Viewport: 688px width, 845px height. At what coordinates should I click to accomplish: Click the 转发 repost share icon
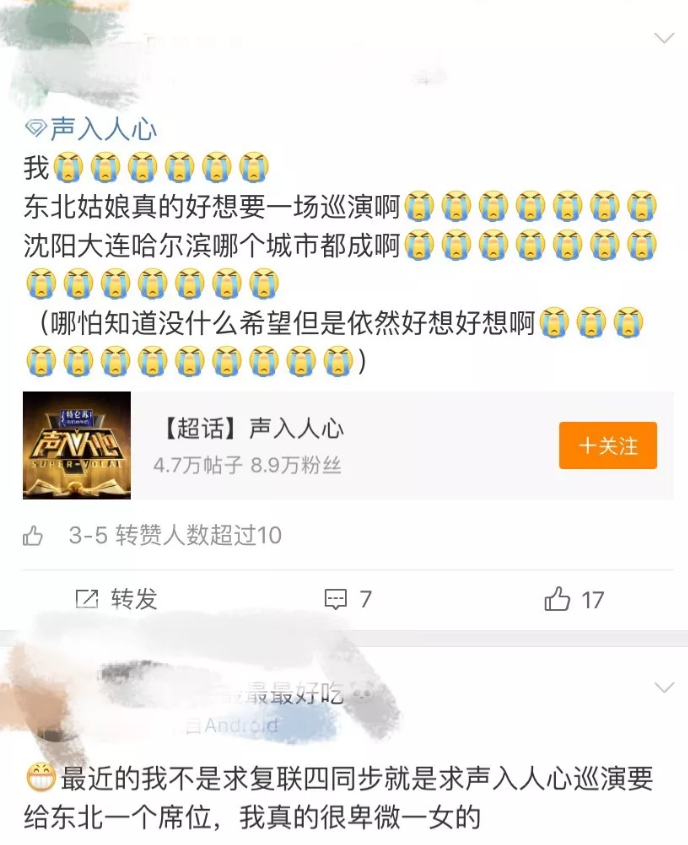[87, 599]
